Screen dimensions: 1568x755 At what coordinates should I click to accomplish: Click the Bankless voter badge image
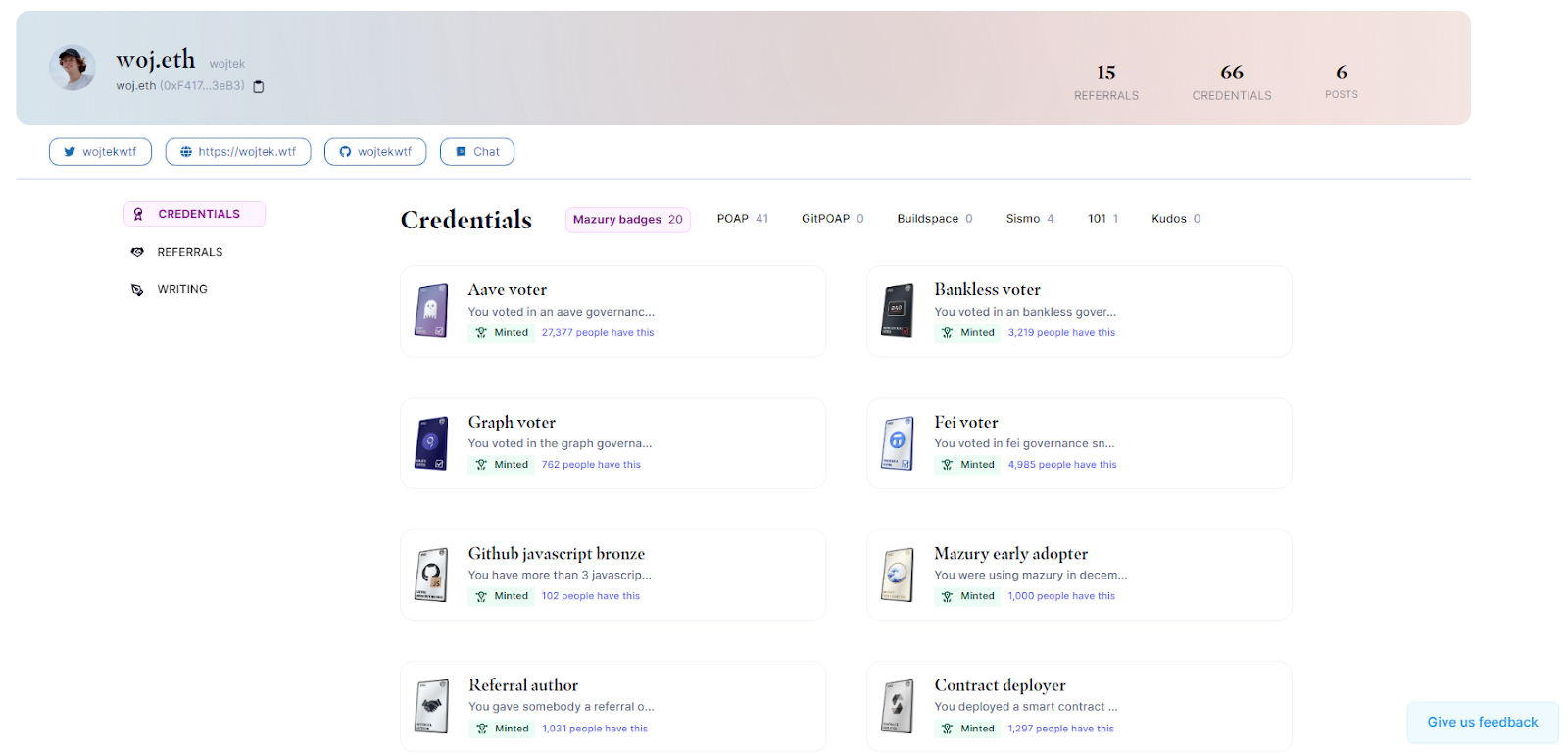click(x=898, y=311)
